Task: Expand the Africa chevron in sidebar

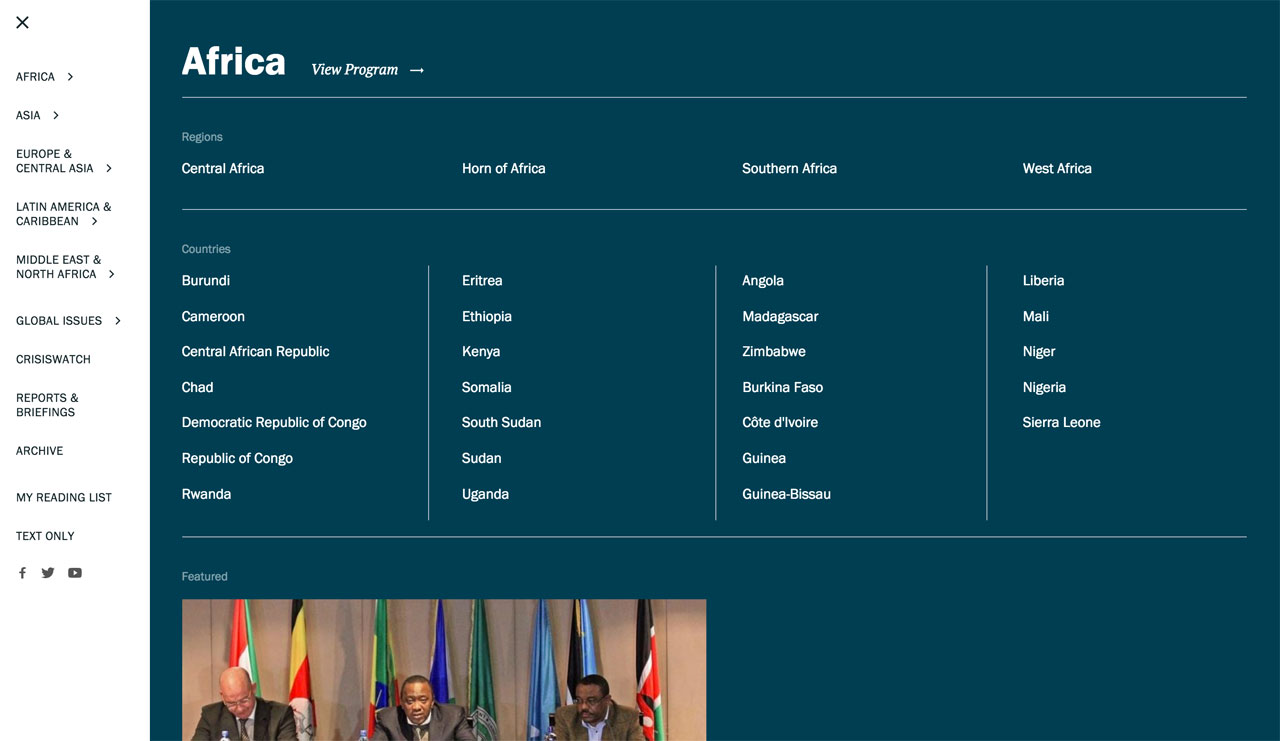Action: 70,77
